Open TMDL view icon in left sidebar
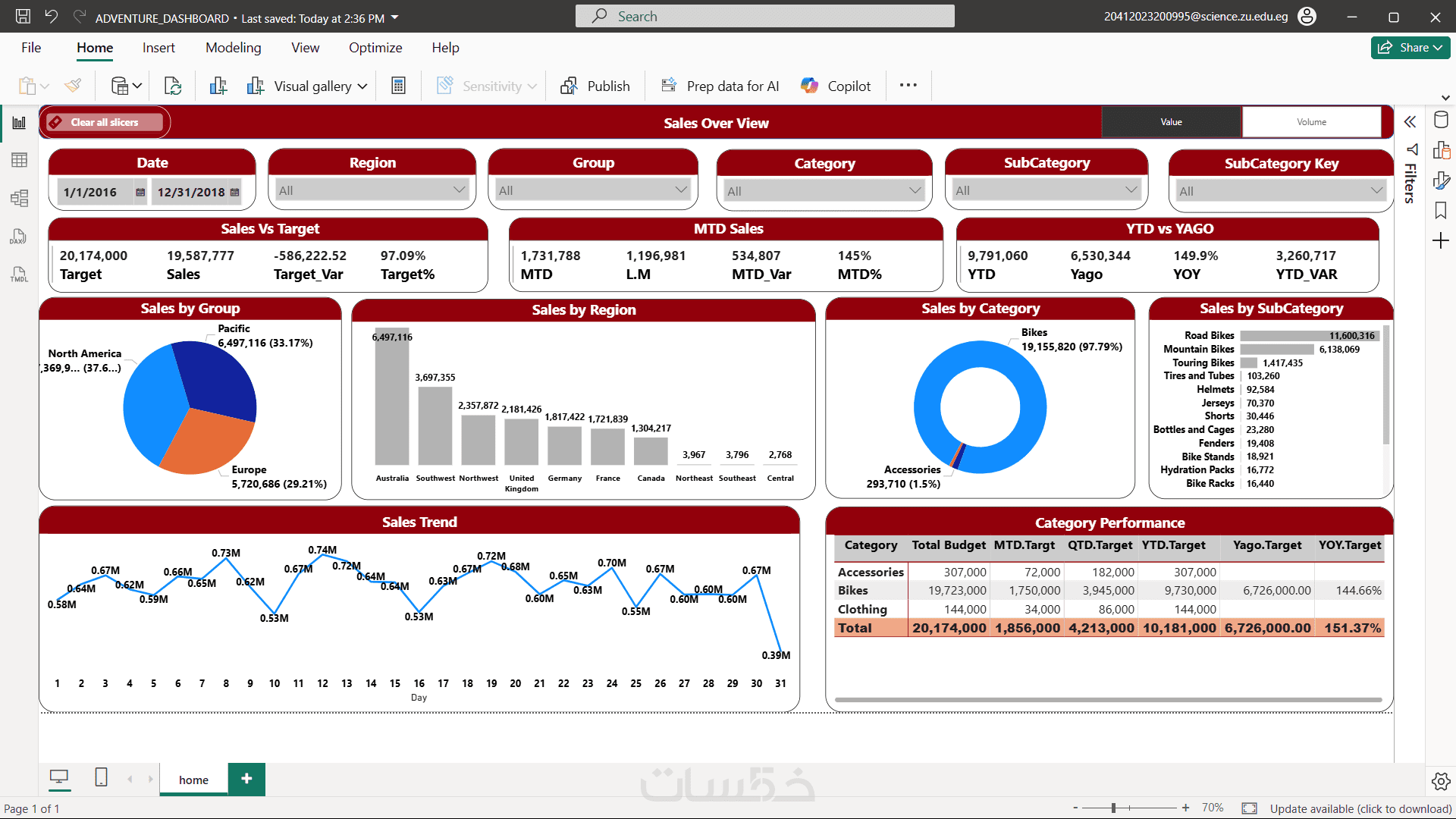The width and height of the screenshot is (1456, 819). point(19,275)
